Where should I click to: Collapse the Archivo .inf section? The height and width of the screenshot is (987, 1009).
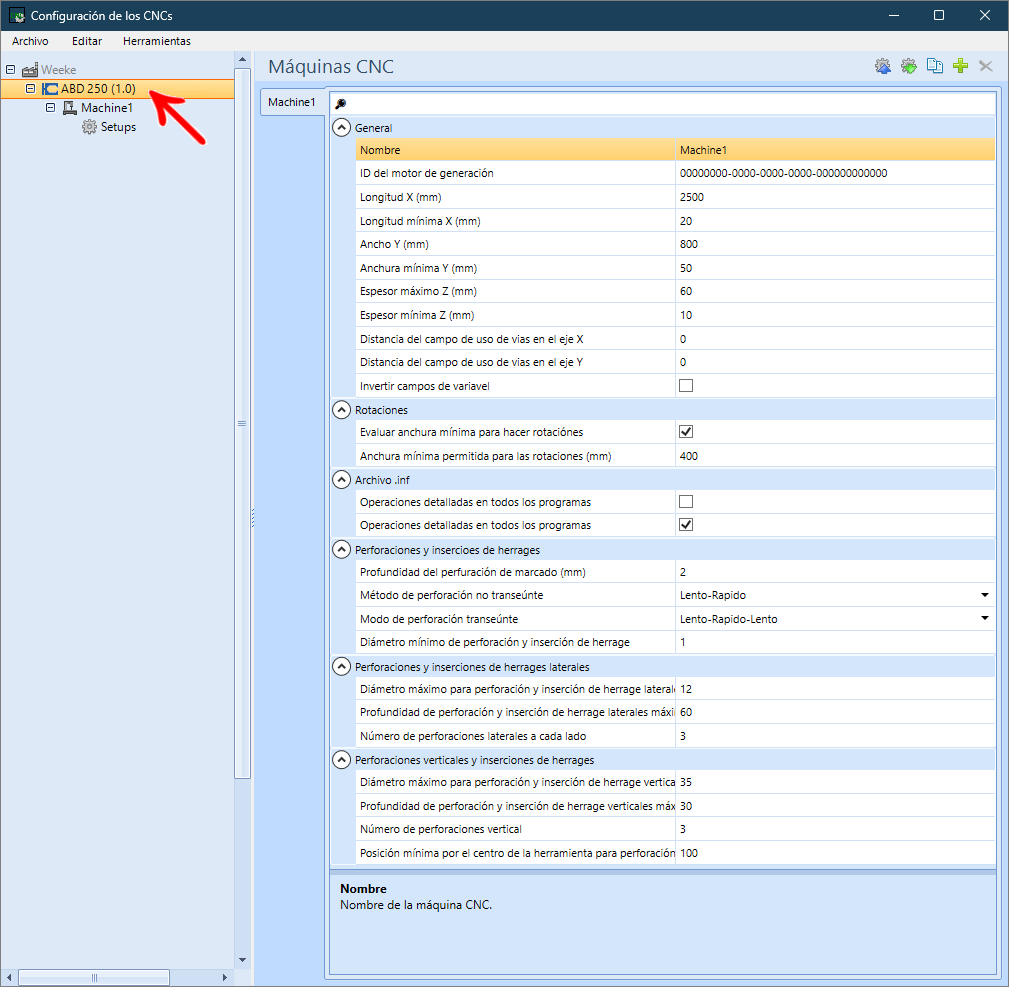pyautogui.click(x=341, y=480)
